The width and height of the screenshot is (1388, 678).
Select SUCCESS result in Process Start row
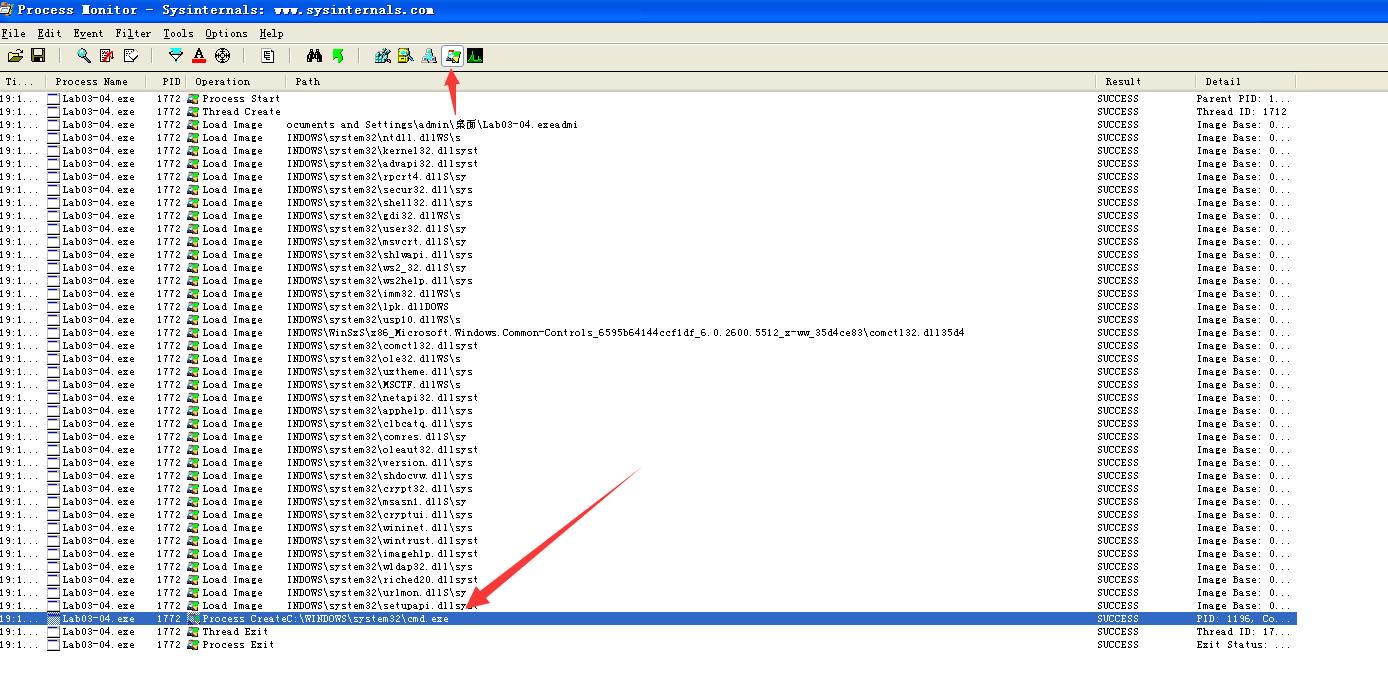pos(1118,99)
